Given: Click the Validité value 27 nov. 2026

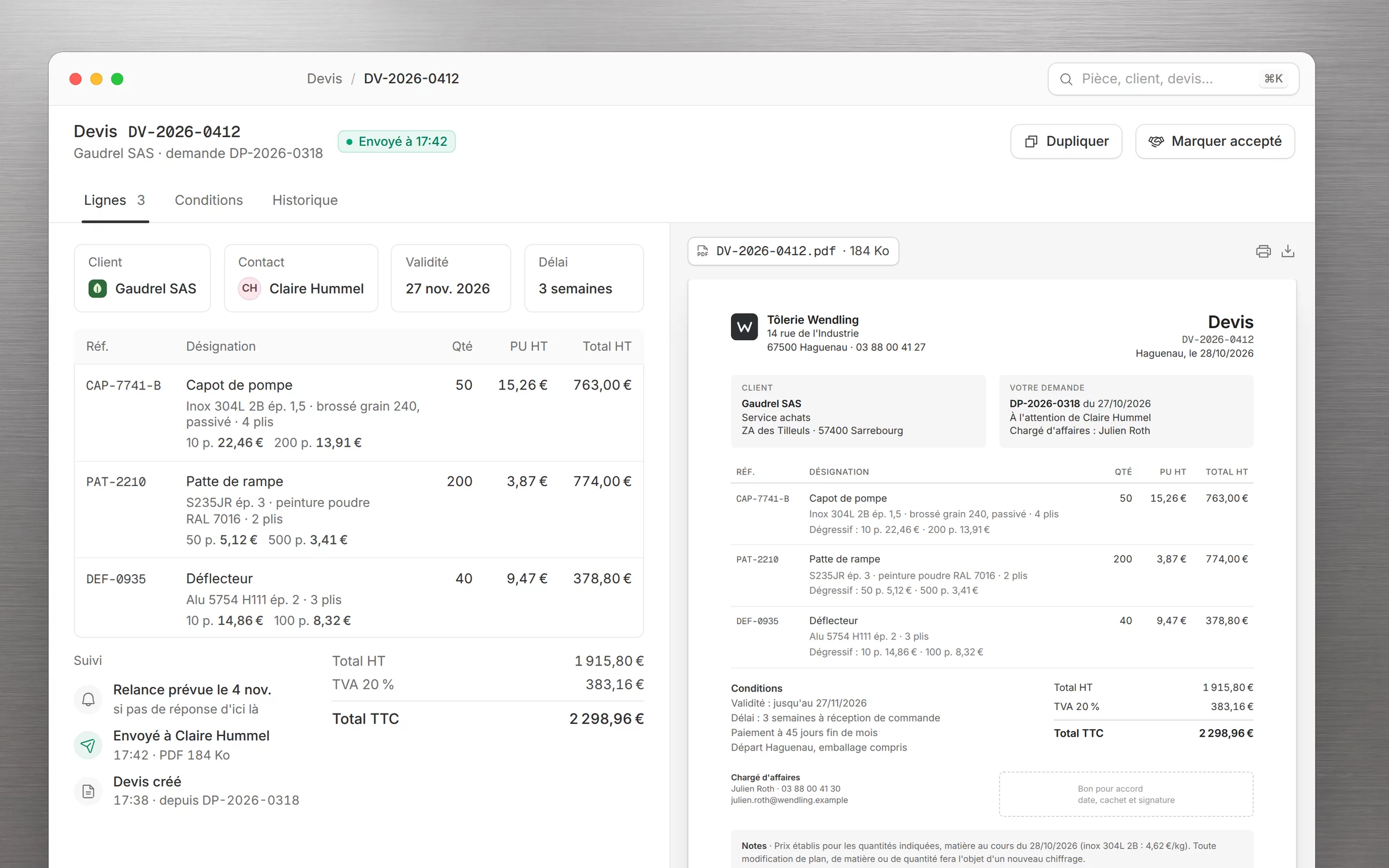Looking at the screenshot, I should tap(447, 289).
